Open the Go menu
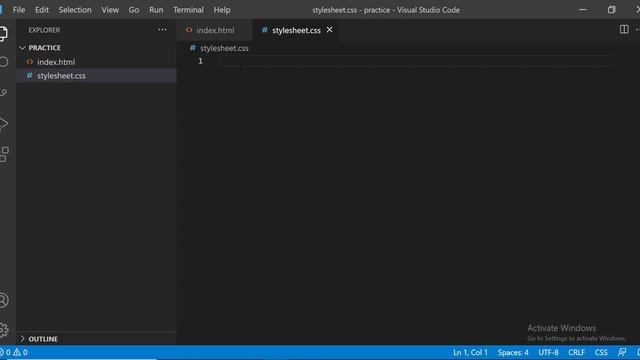640x360 pixels. pos(134,10)
